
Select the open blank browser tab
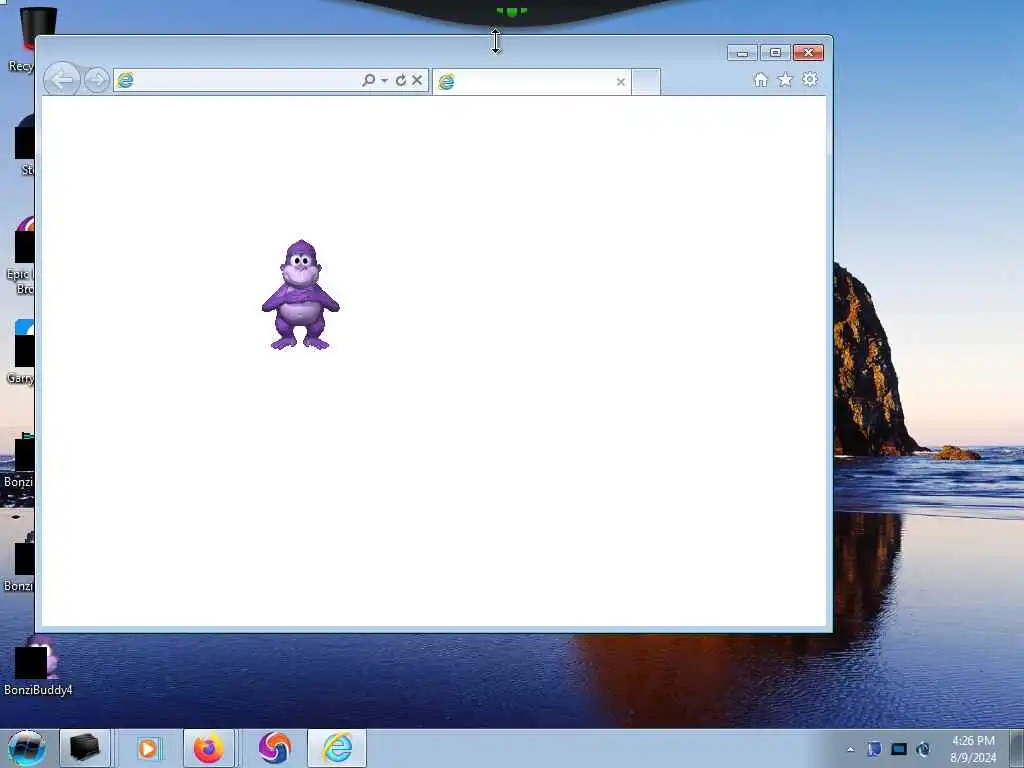click(x=531, y=82)
